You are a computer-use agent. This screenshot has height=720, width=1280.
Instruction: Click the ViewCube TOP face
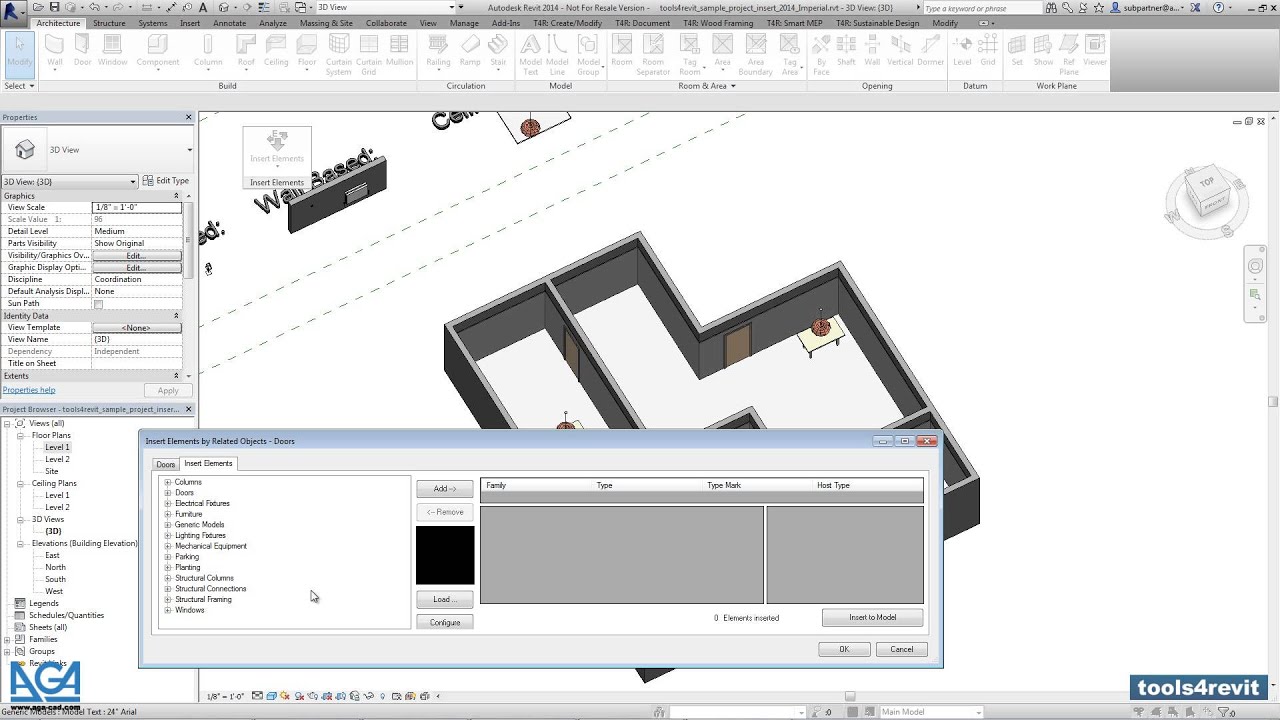[1207, 183]
